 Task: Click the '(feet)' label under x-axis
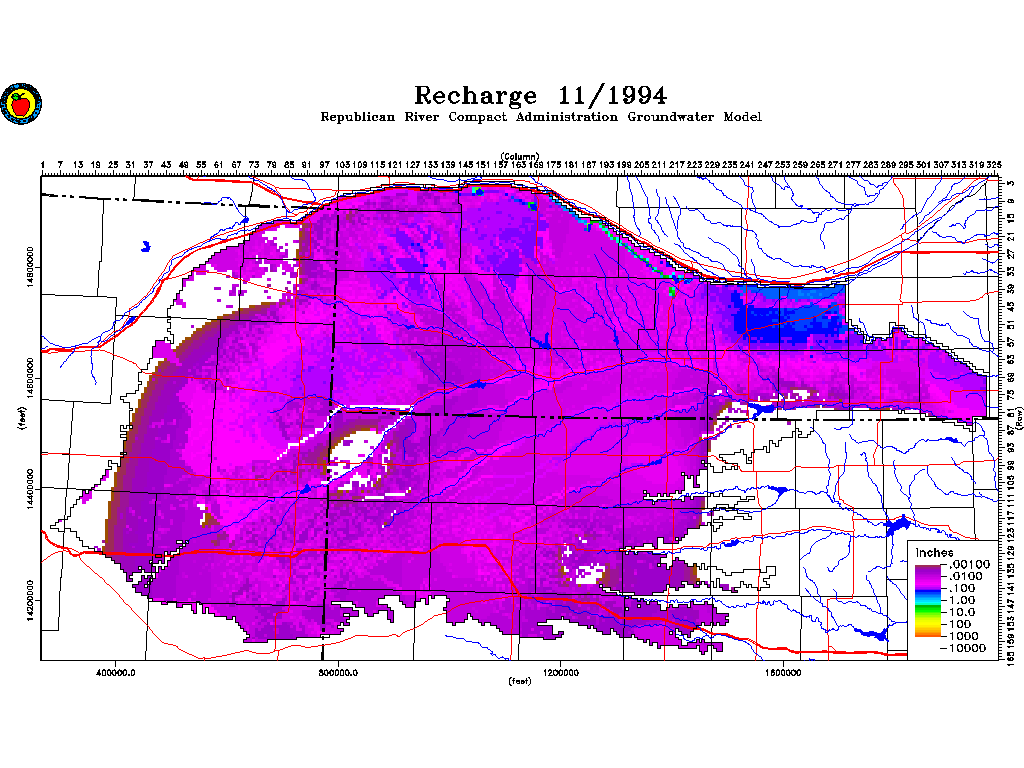point(520,681)
